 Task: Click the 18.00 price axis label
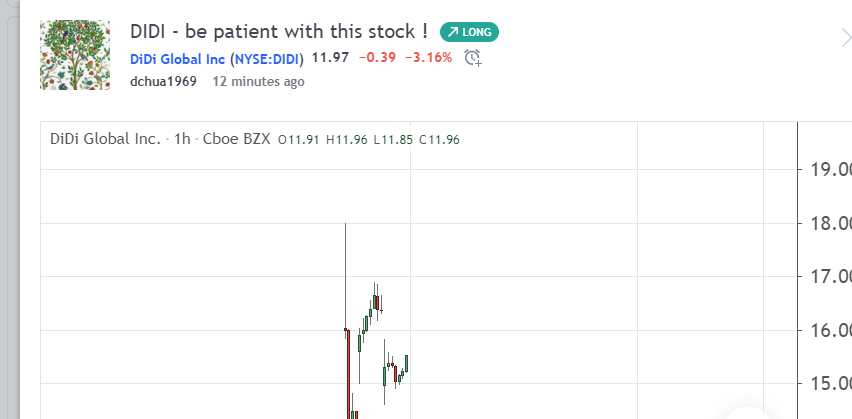point(831,223)
